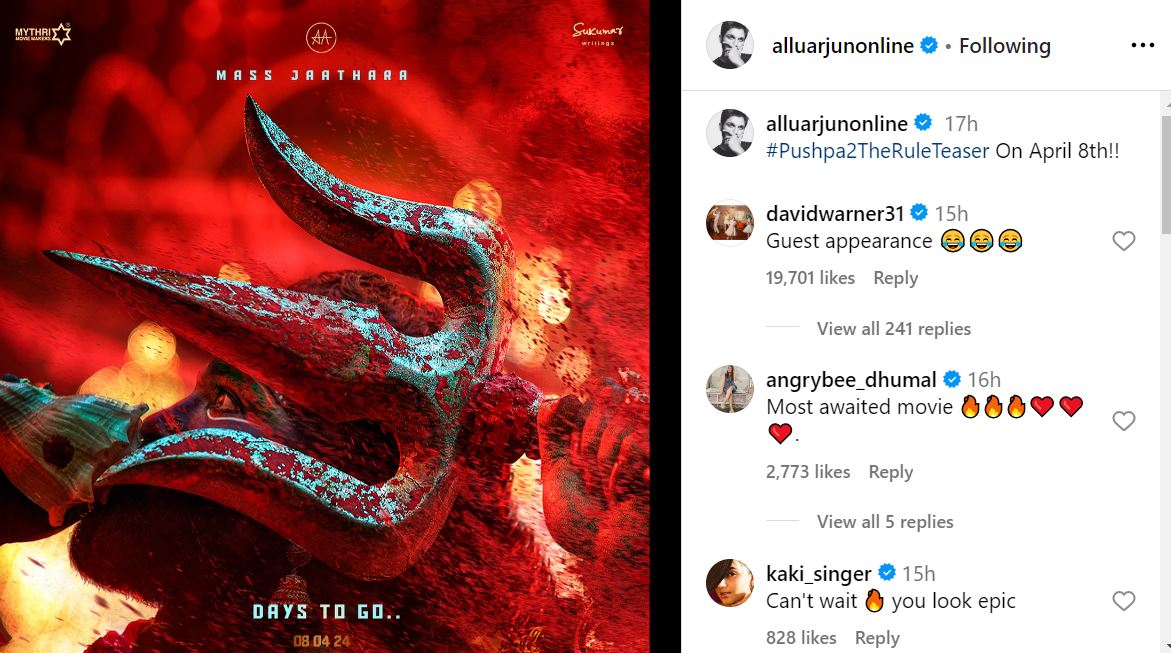Like kaki_singer's comment with the heart
Screen dimensions: 1171x653
click(1123, 601)
